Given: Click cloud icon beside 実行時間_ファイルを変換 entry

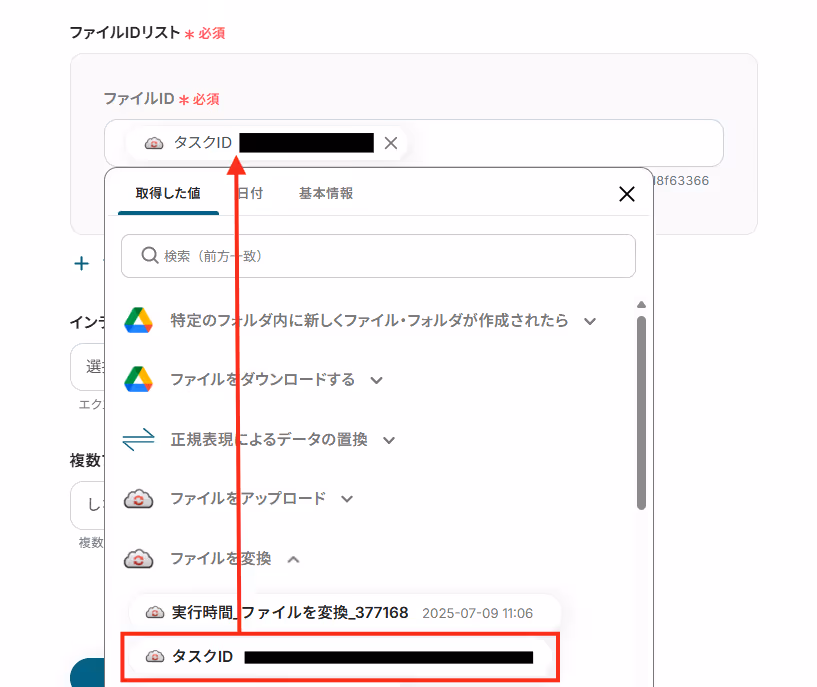Looking at the screenshot, I should (155, 613).
